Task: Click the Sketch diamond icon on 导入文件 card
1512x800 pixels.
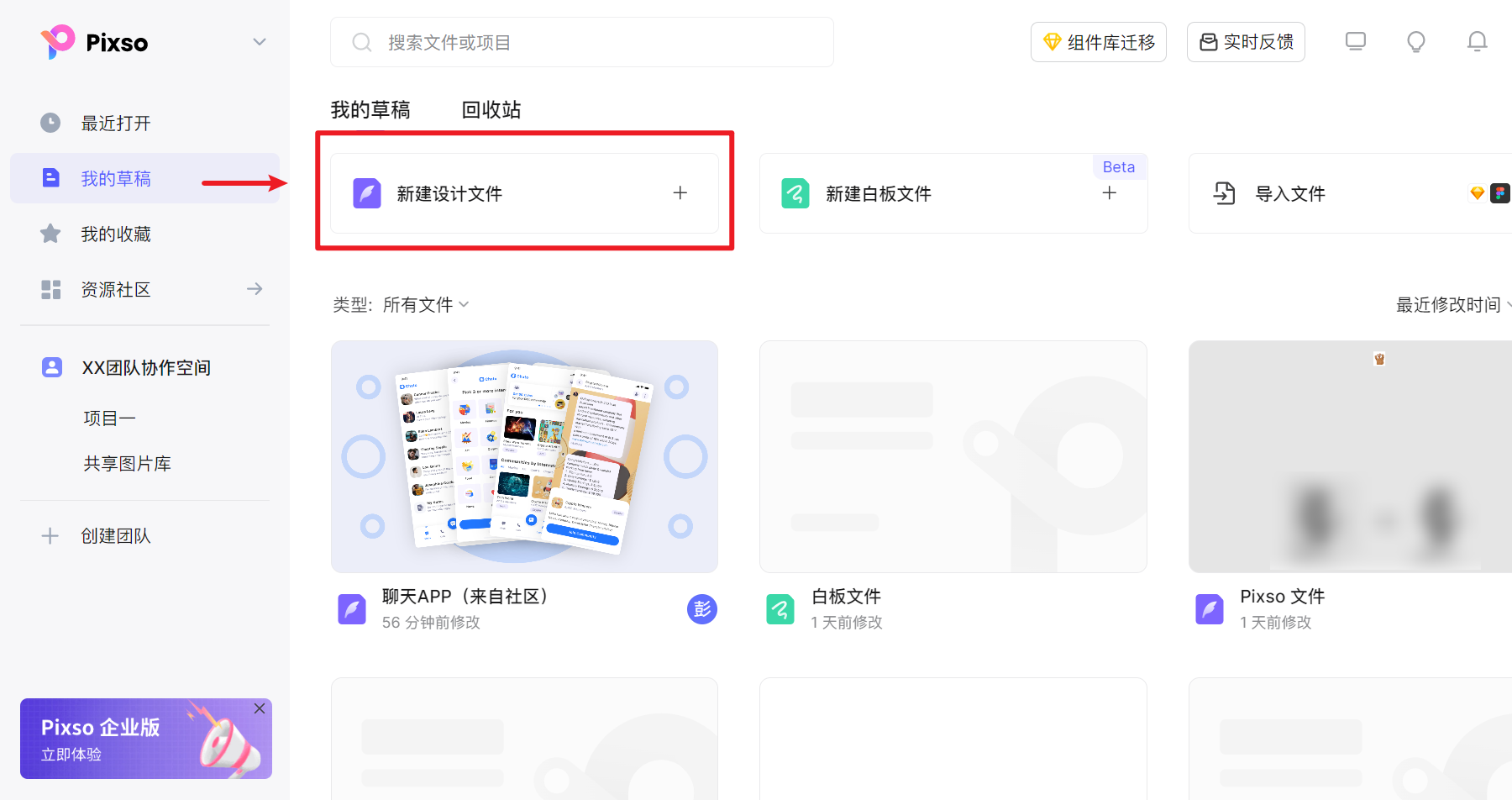Action: (x=1478, y=193)
